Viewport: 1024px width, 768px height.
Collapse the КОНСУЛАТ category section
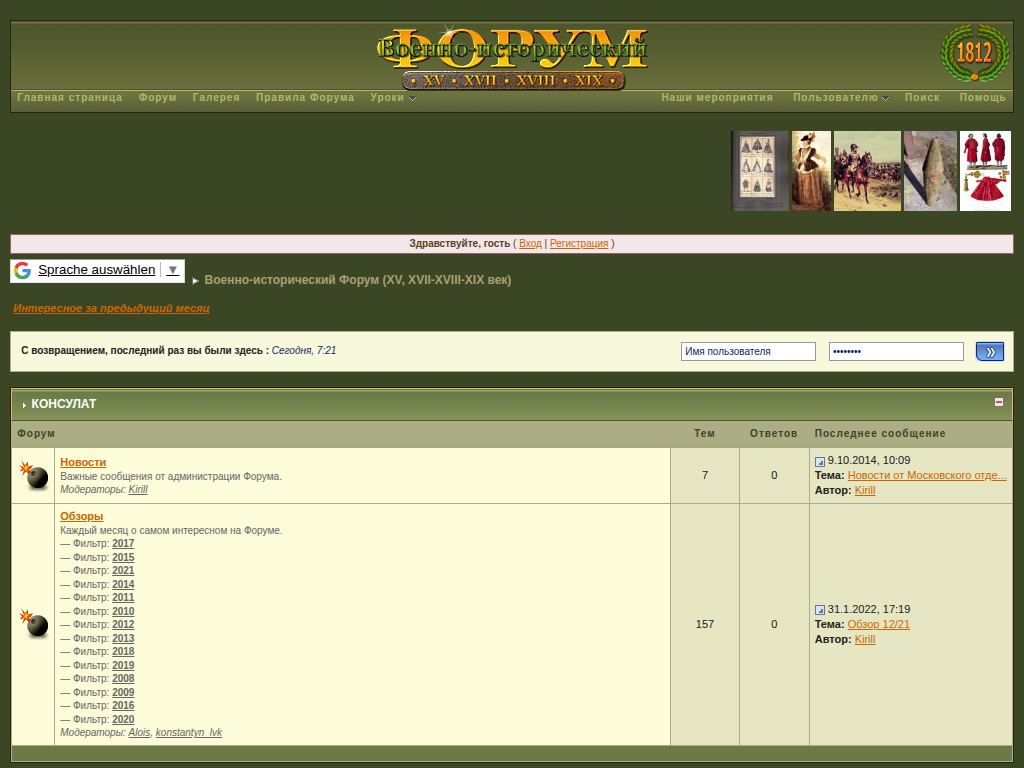pyautogui.click(x=998, y=402)
